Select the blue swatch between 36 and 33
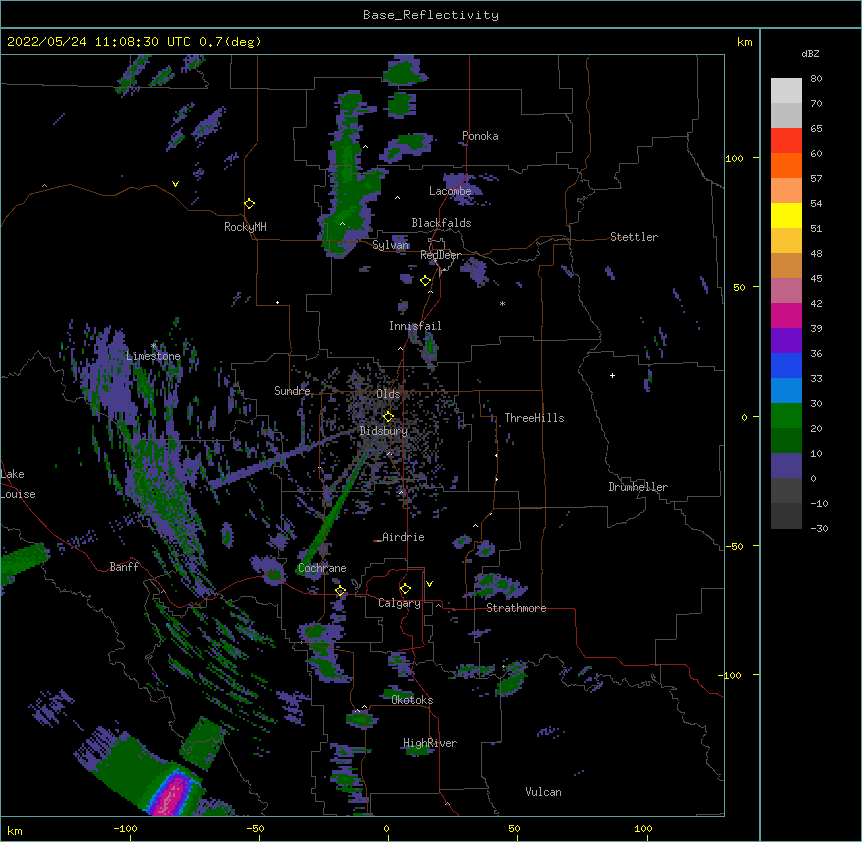Viewport: 862px width, 842px height. click(x=786, y=366)
